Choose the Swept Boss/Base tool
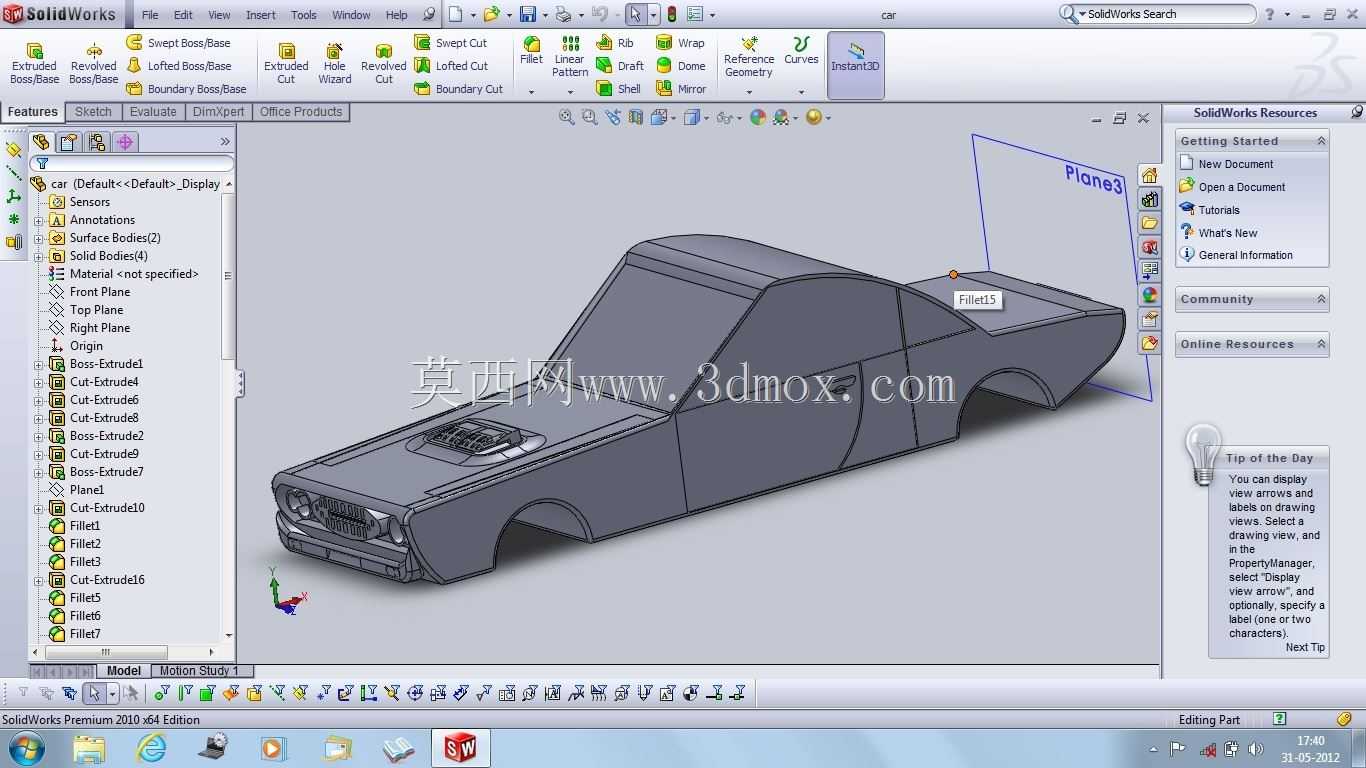1366x768 pixels. coord(178,43)
